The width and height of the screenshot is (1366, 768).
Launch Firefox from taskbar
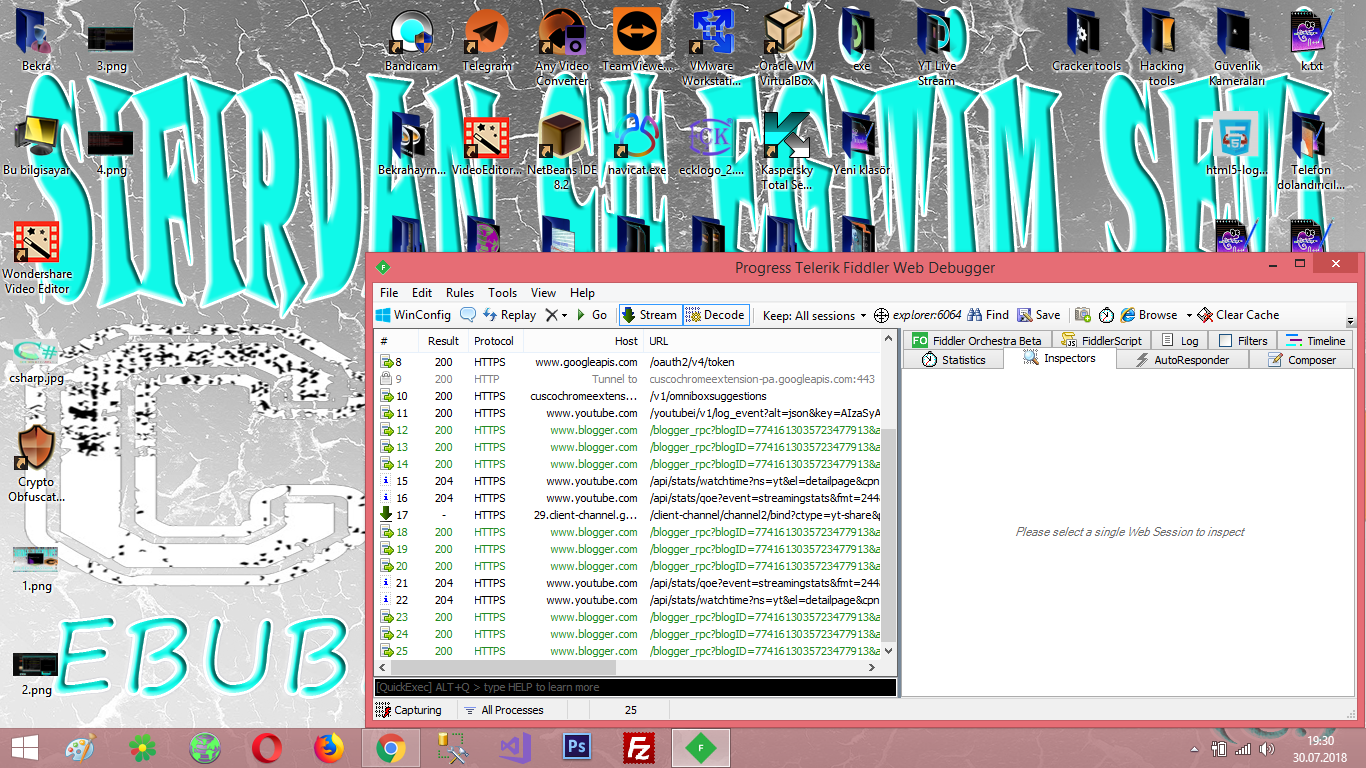click(x=328, y=747)
